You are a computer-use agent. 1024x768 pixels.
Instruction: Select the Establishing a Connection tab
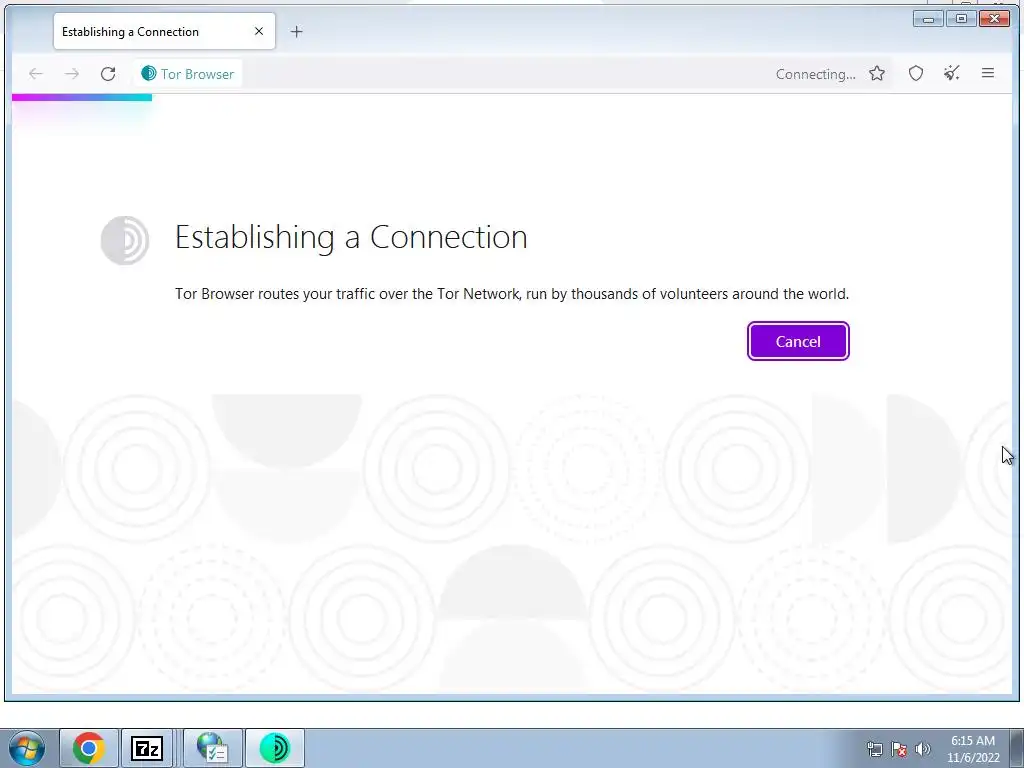click(165, 31)
